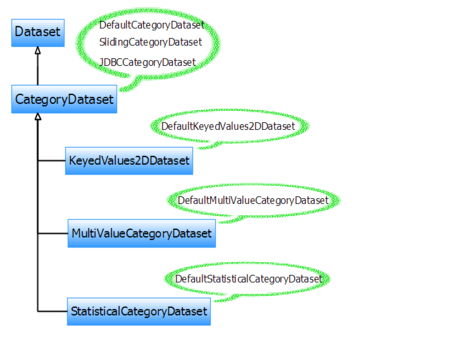Click DefaultCategoryDataset text in callout
The image size is (450, 361).
[x=152, y=25]
